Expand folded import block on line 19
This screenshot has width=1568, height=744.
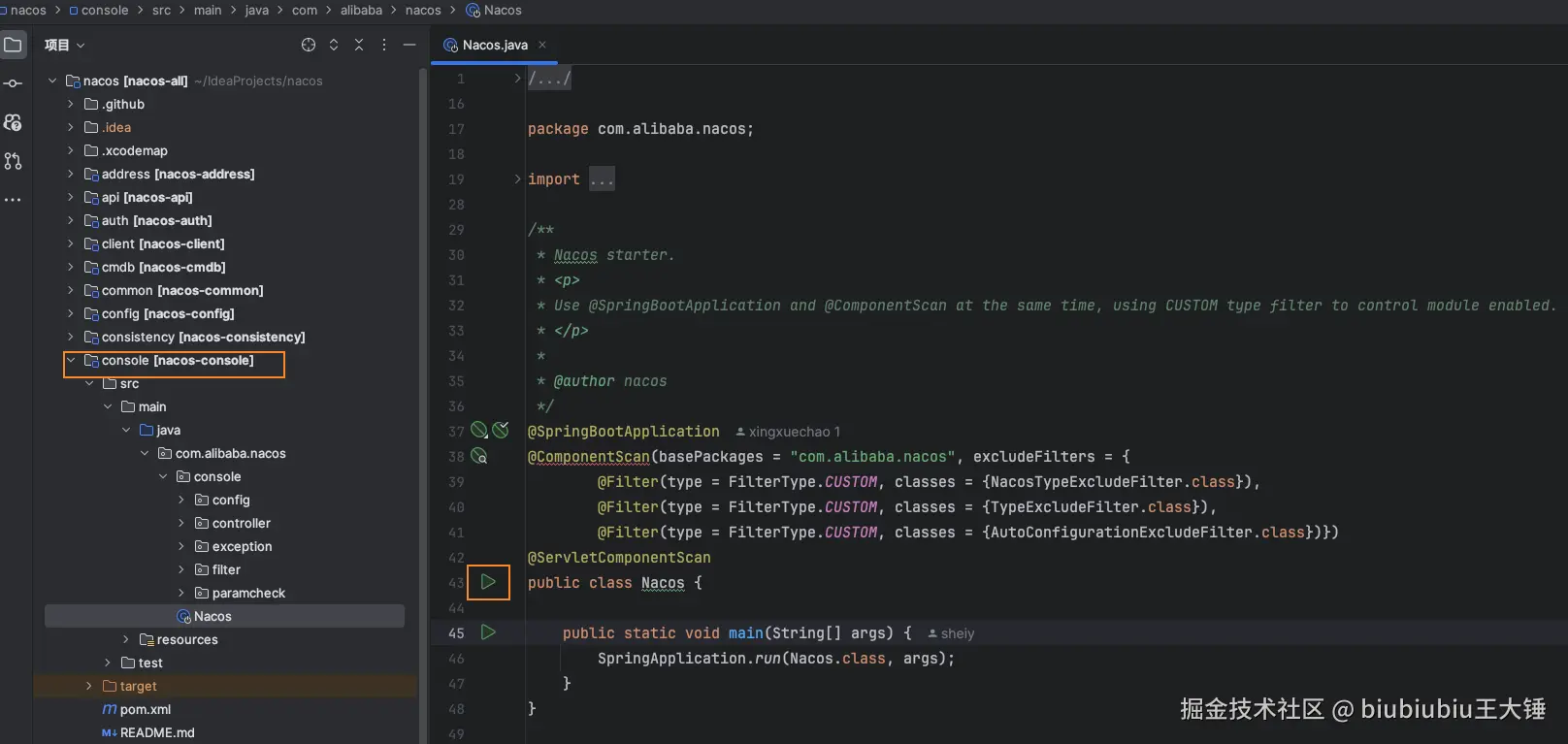[x=517, y=179]
